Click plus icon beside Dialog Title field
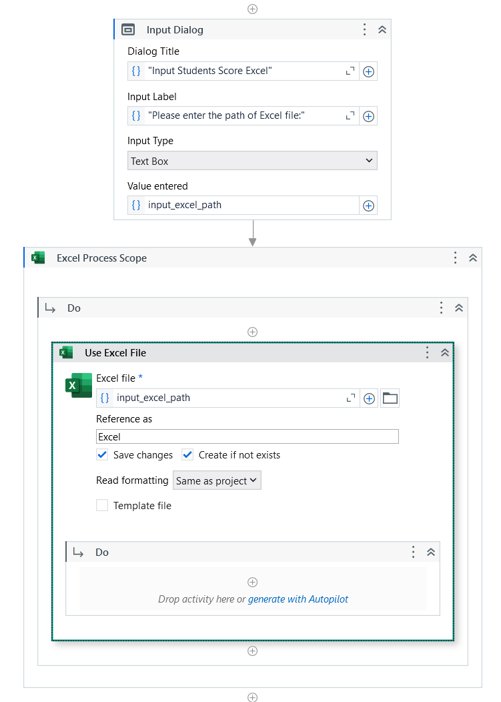Viewport: 501px width, 702px height. 368,72
